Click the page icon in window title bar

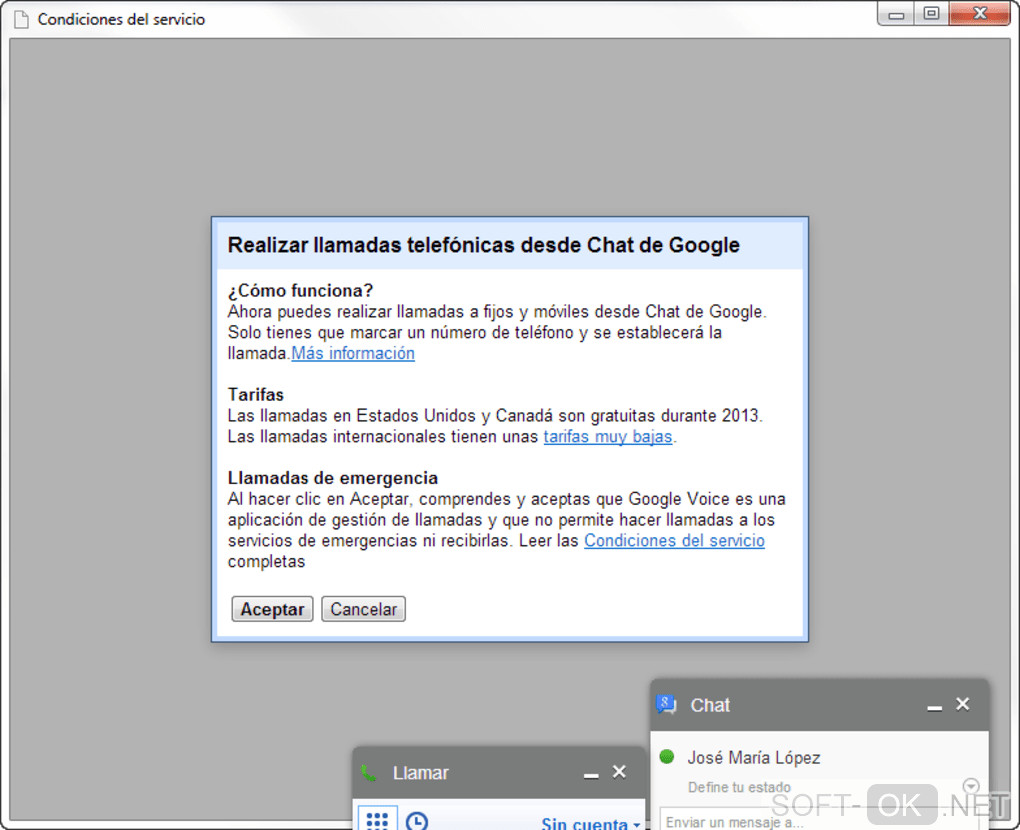coord(21,20)
